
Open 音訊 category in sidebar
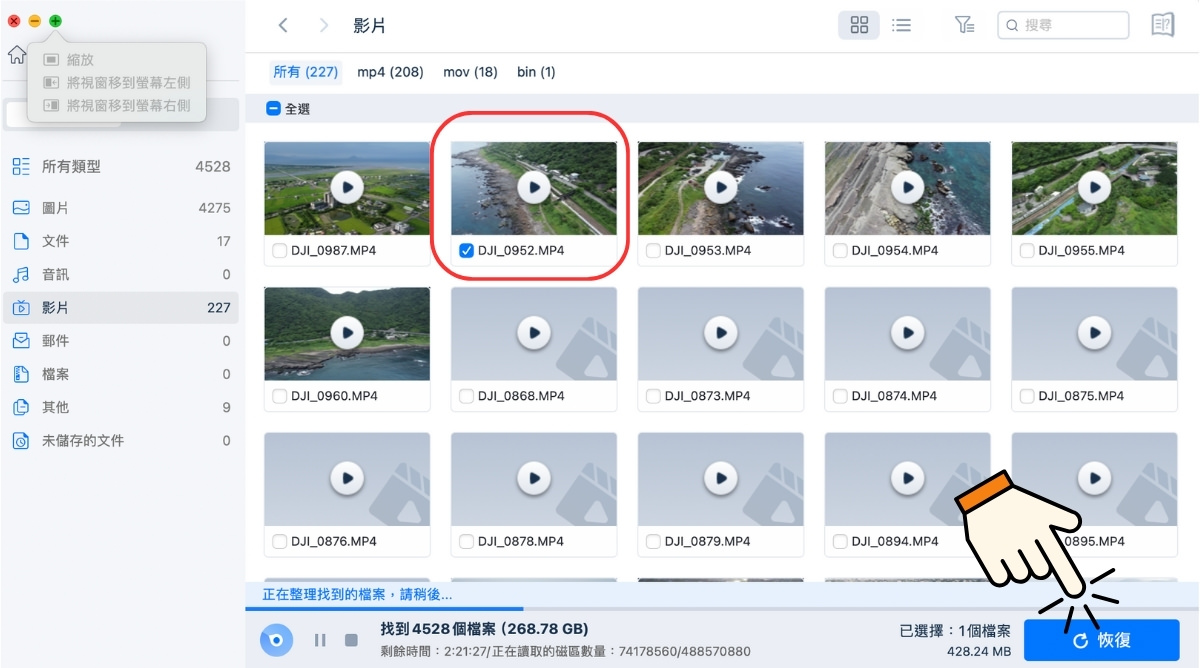(x=121, y=274)
